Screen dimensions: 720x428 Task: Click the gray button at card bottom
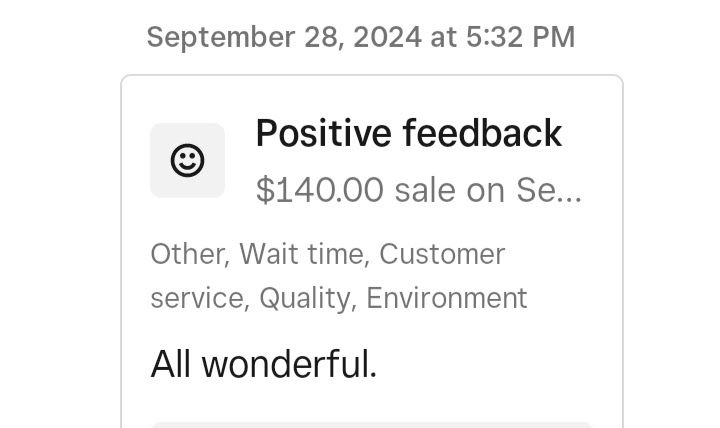[x=371, y=425]
